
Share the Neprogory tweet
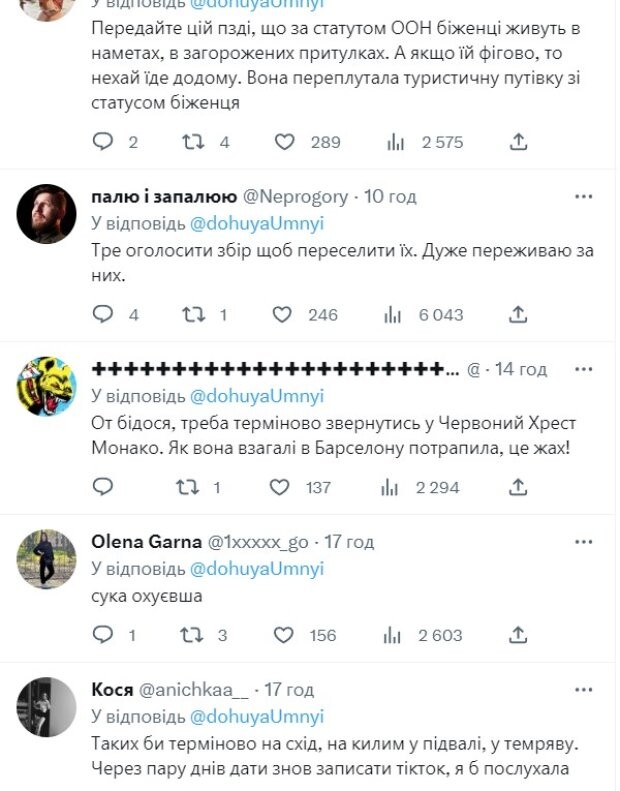(x=518, y=315)
